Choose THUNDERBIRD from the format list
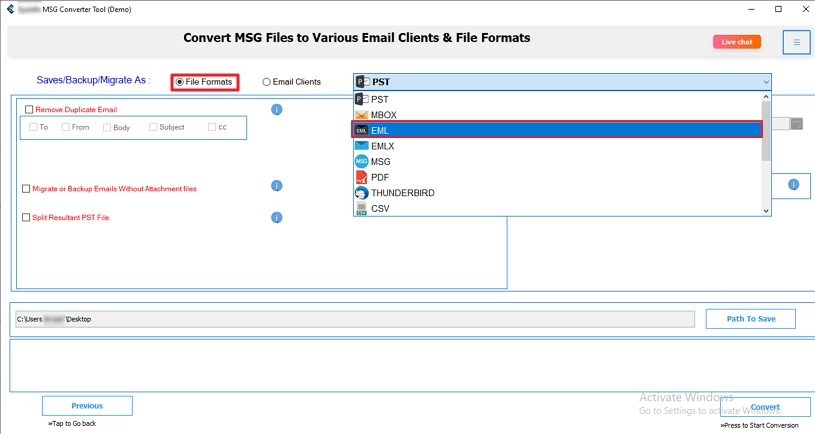This screenshot has height=434, width=815. (x=558, y=192)
